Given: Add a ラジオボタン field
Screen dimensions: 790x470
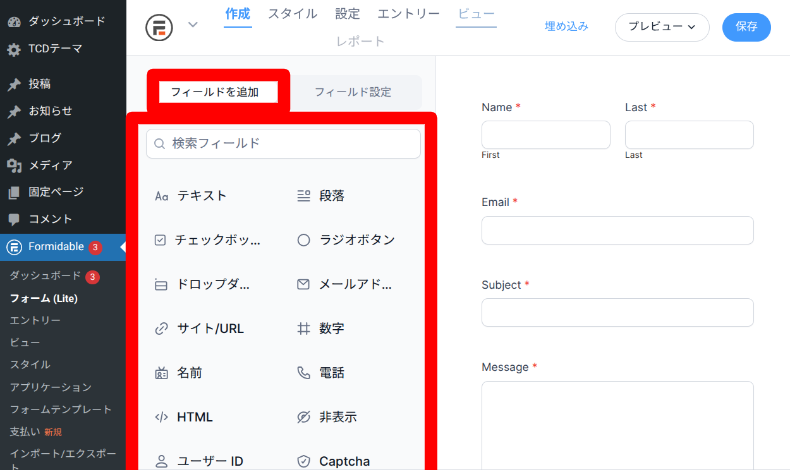Looking at the screenshot, I should [x=346, y=240].
